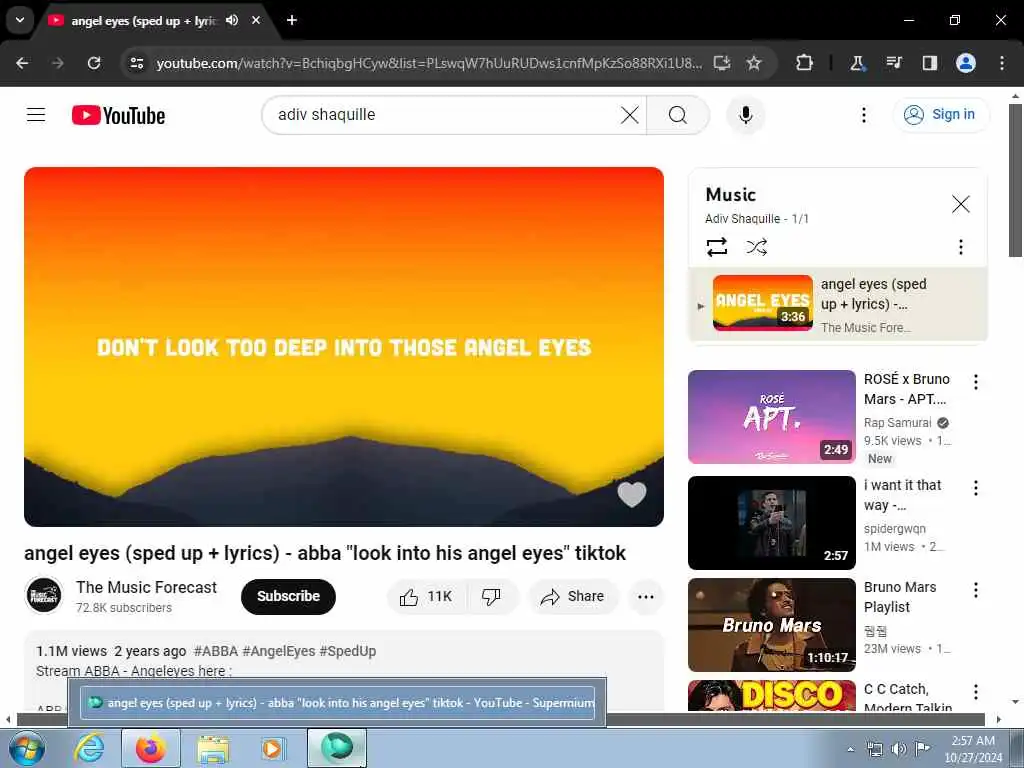Open browser profile avatar
1024x768 pixels.
coord(965,63)
